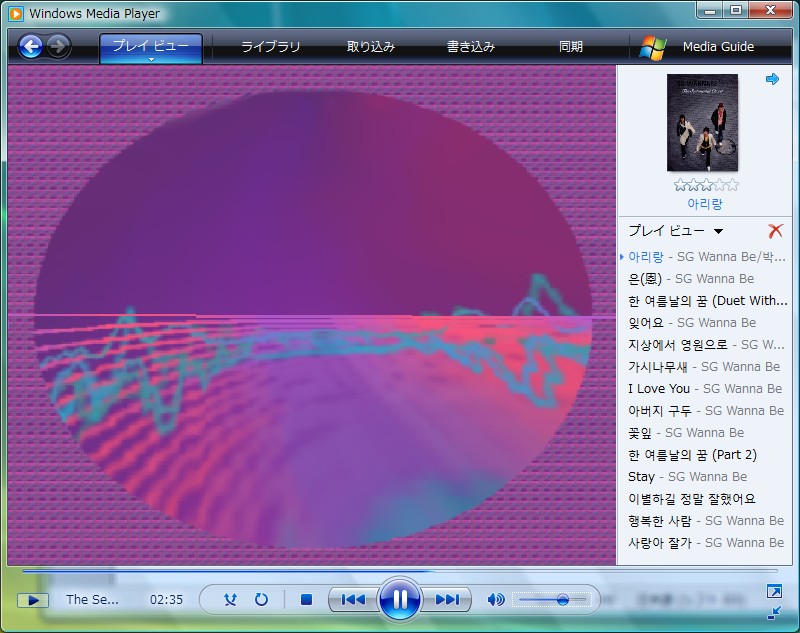Select the track 사랑아 잘가
Image resolution: width=800 pixels, height=633 pixels.
click(705, 542)
